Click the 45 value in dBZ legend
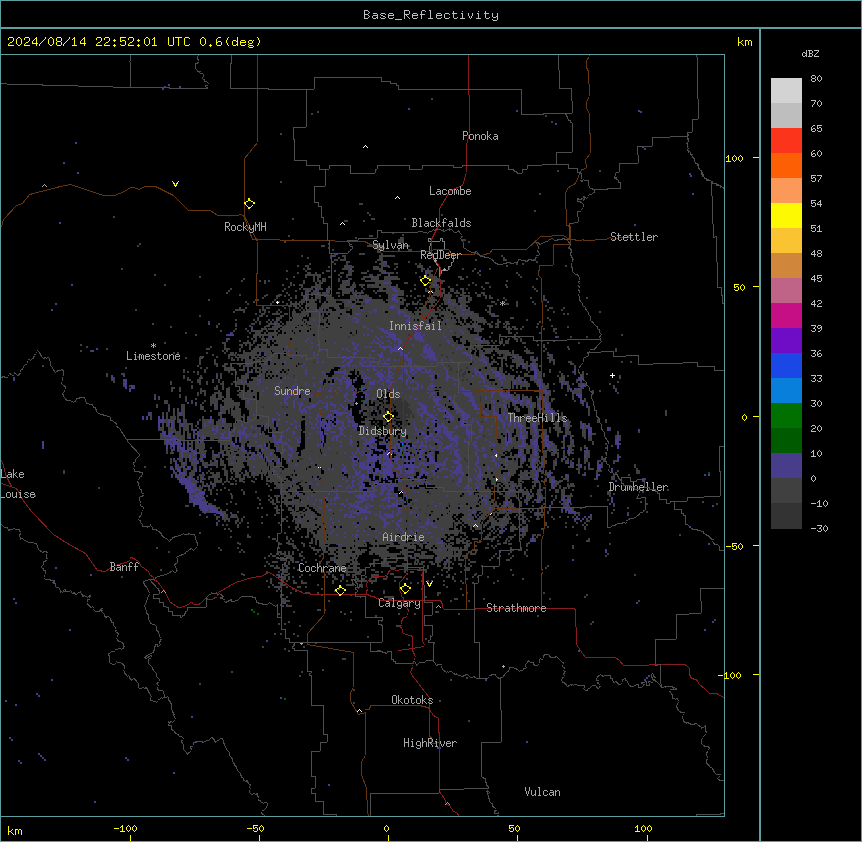Image resolution: width=862 pixels, height=842 pixels. click(816, 279)
